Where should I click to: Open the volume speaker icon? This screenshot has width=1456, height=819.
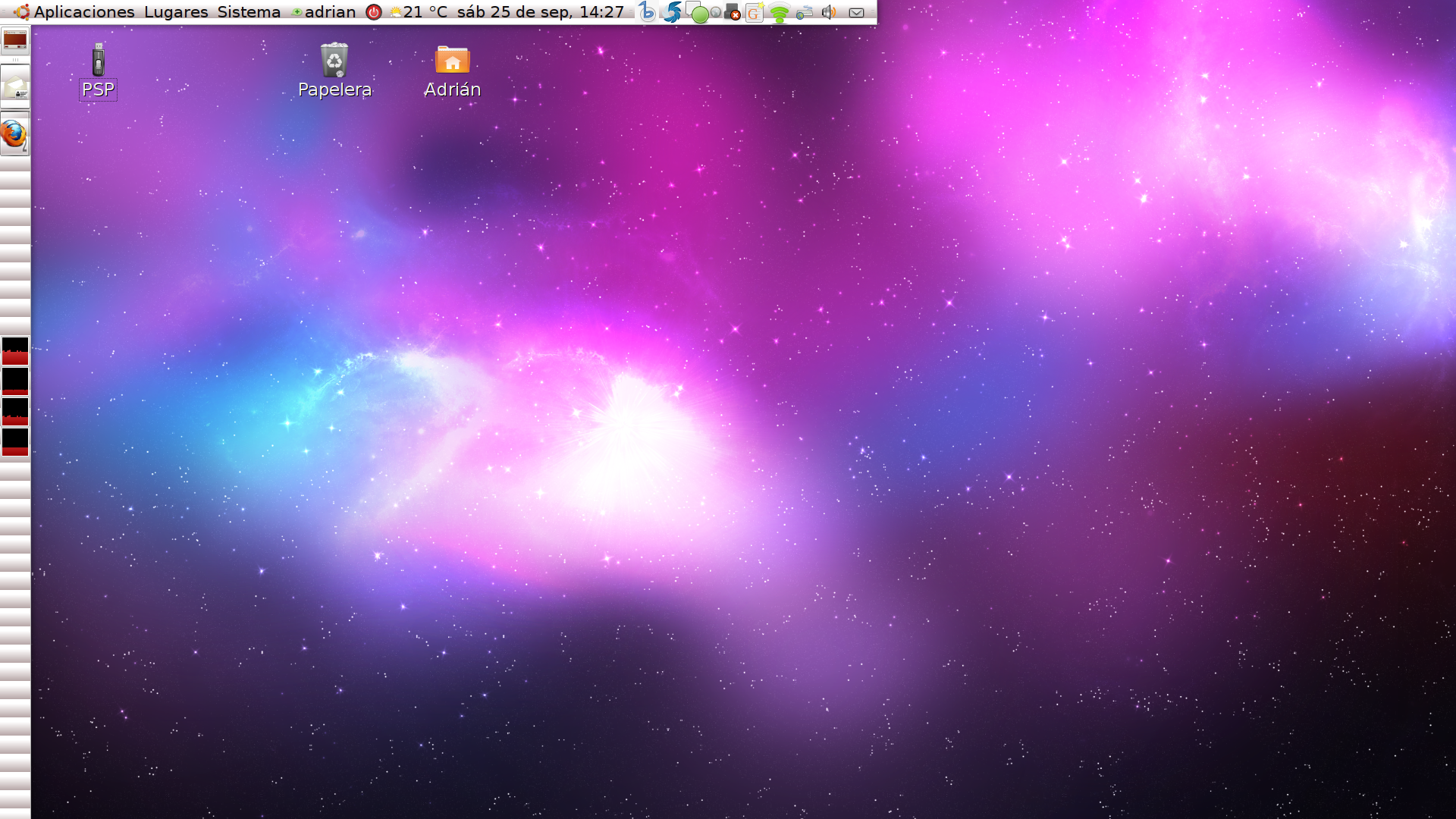point(829,12)
